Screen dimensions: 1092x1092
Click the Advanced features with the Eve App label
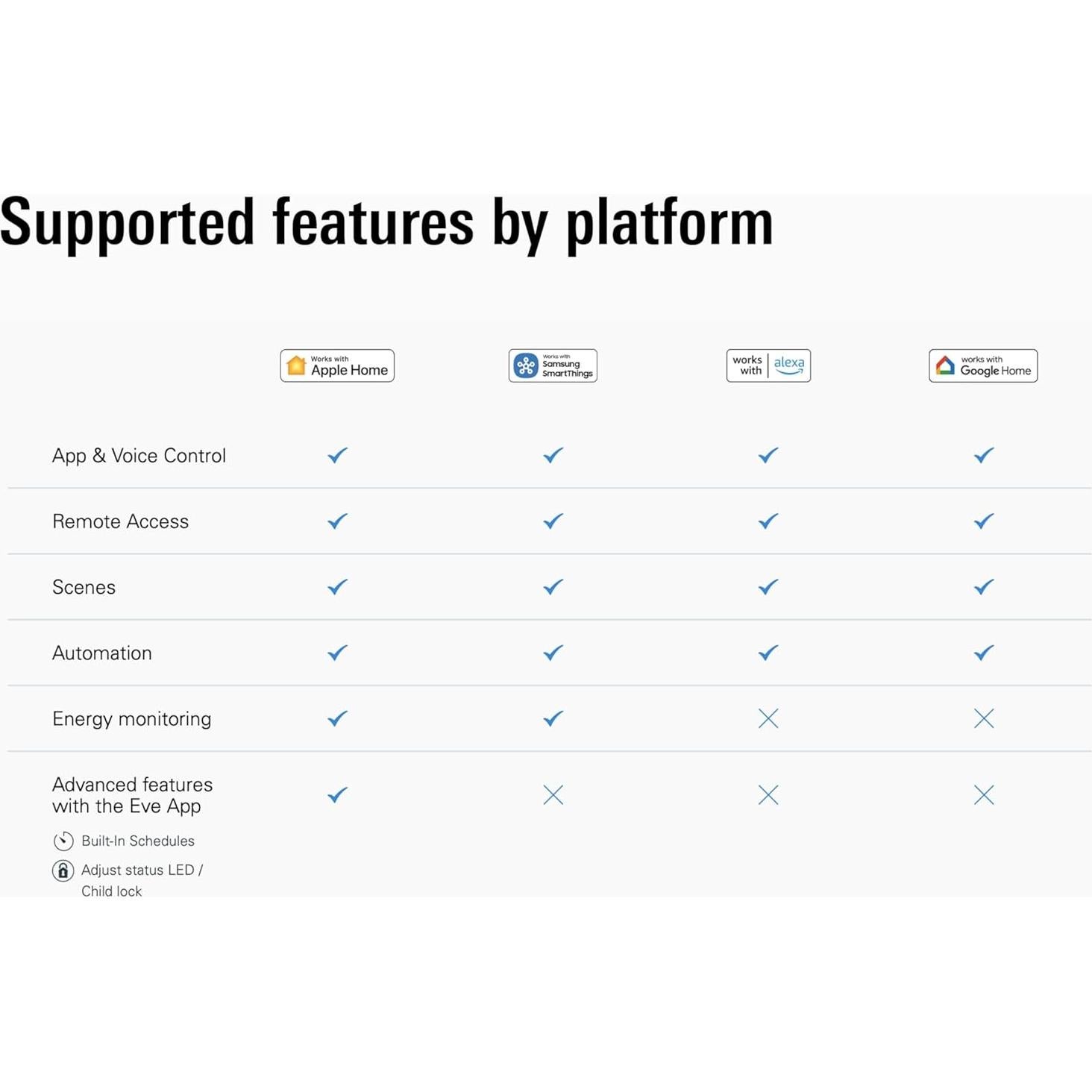tap(132, 795)
